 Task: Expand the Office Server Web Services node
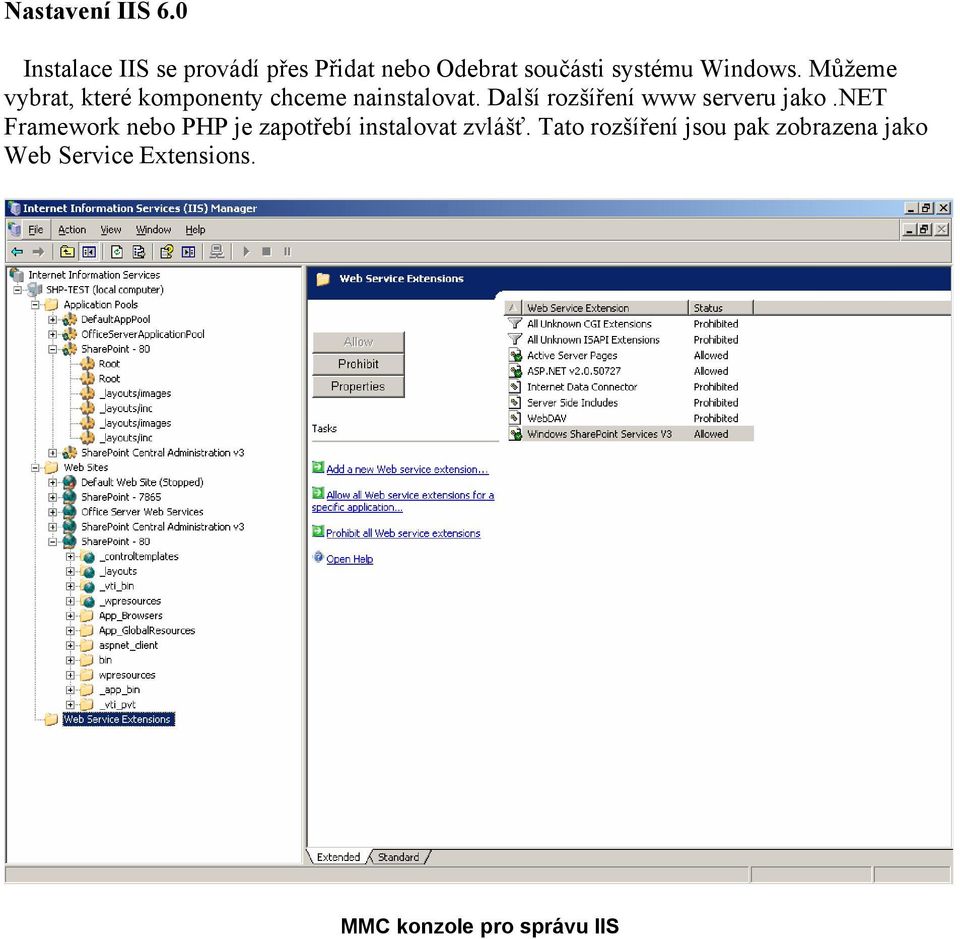(53, 512)
